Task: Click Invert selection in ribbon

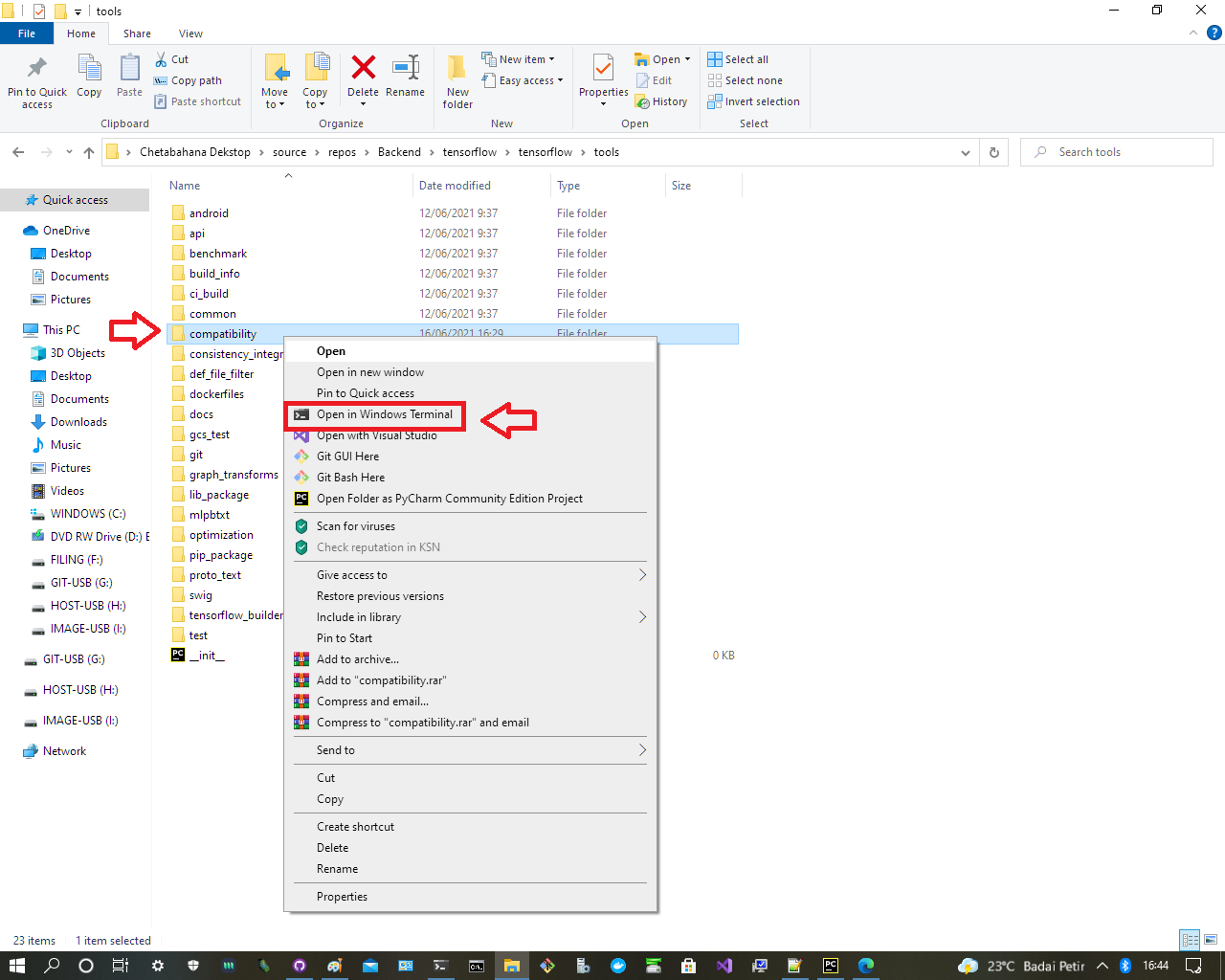Action: (753, 101)
